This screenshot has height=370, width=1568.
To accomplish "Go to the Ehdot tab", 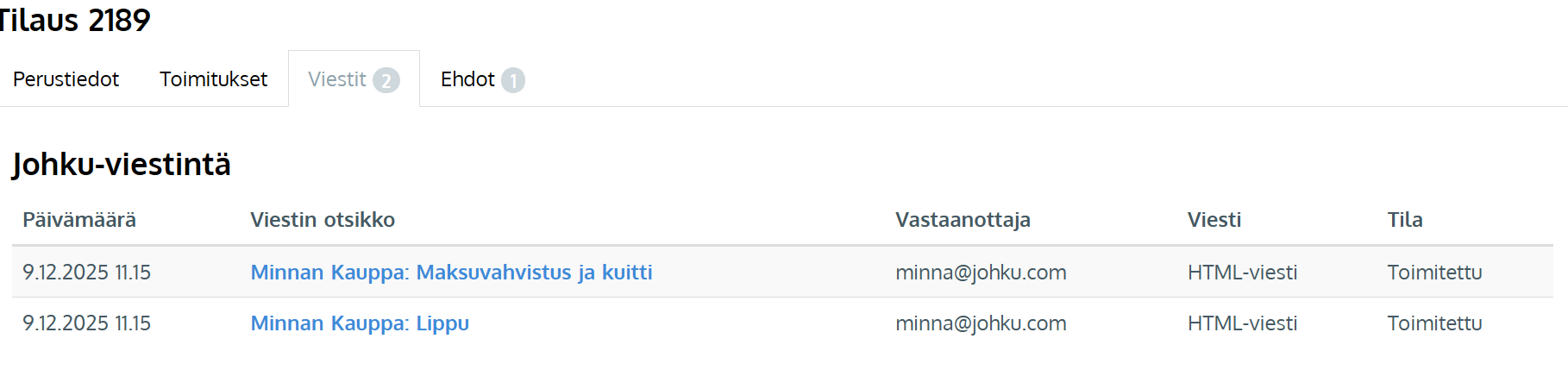I will (467, 79).
